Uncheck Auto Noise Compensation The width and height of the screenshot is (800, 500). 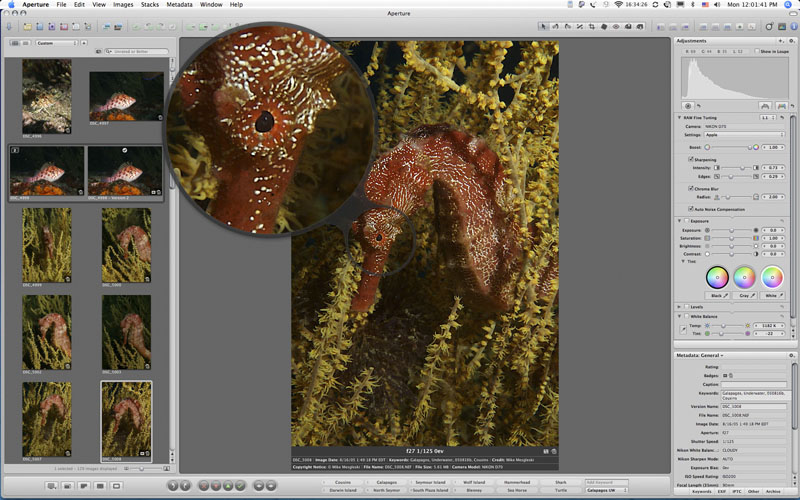690,208
